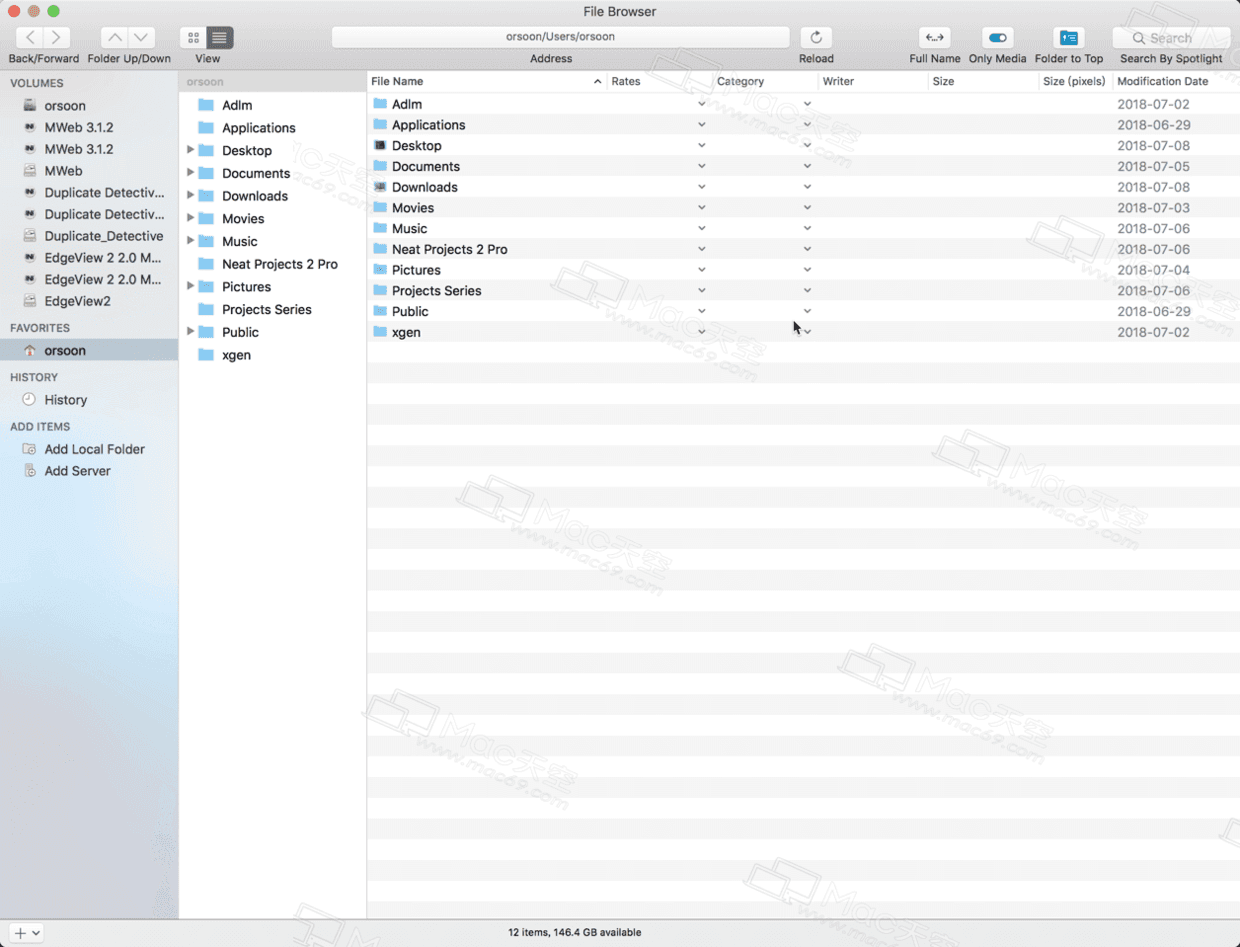Expand the Documents folder disclosure triangle
1240x947 pixels.
190,173
